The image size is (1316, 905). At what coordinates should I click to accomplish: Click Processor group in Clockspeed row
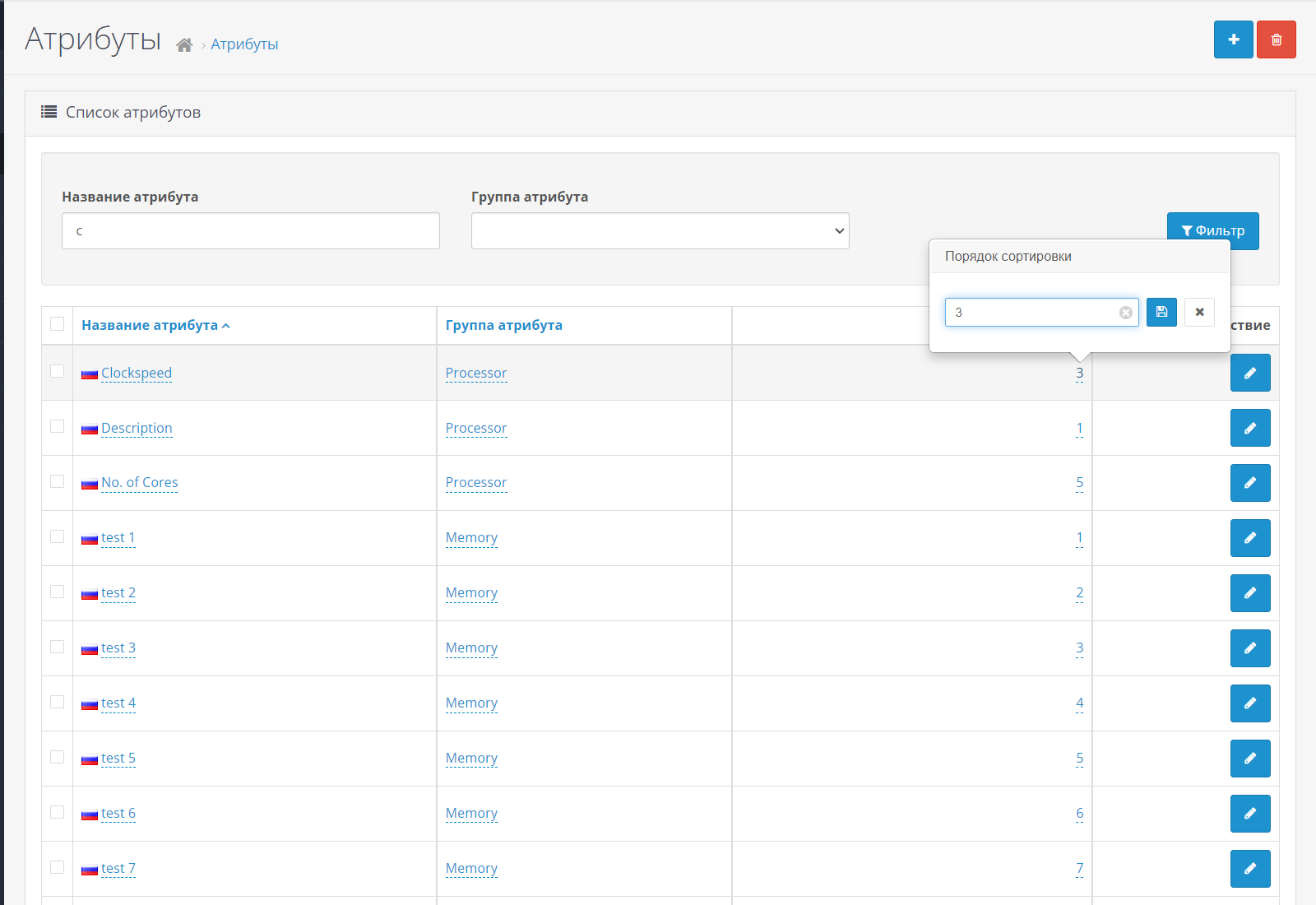click(476, 373)
